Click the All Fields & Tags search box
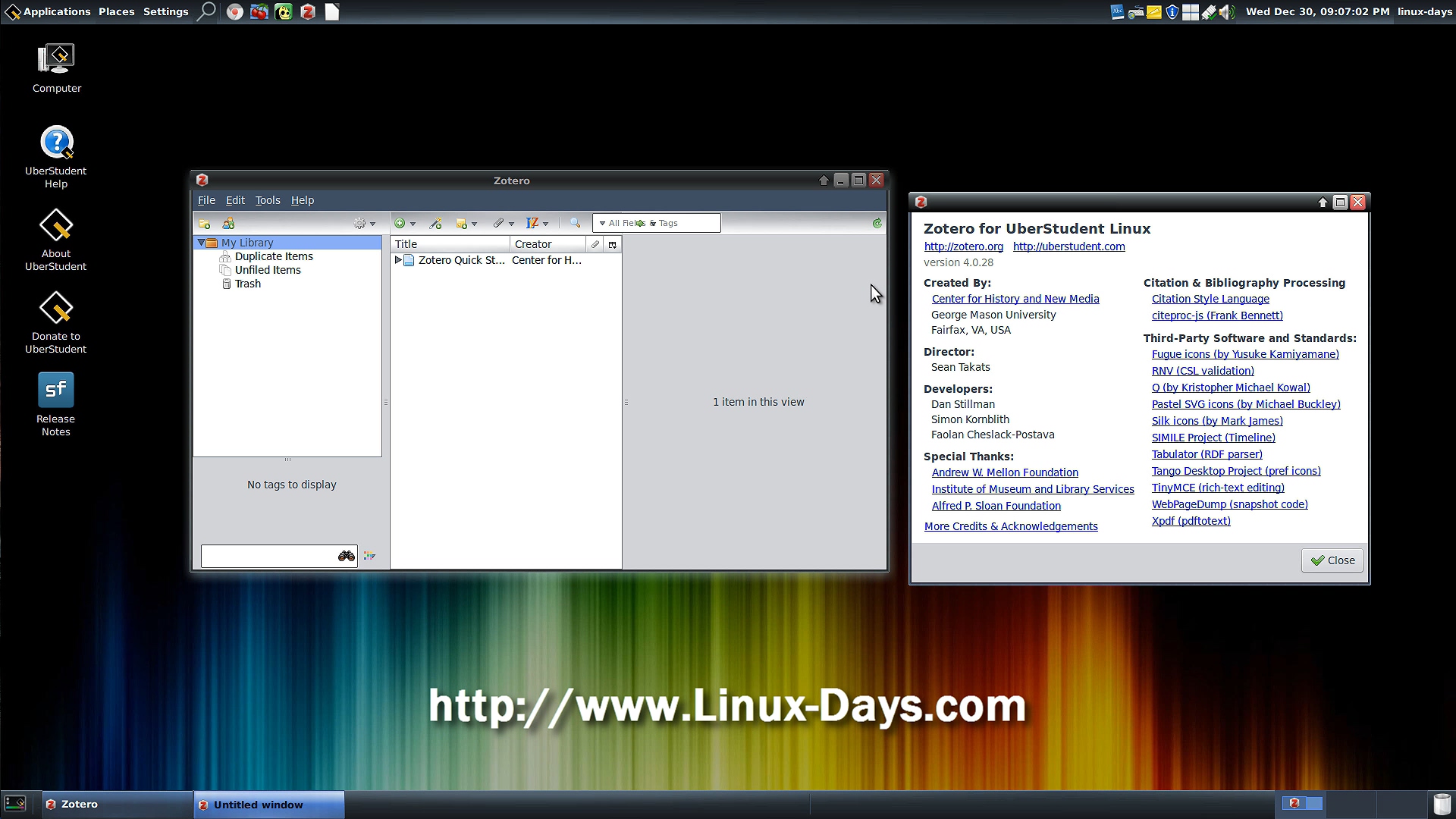Viewport: 1456px width, 819px height. 657,223
